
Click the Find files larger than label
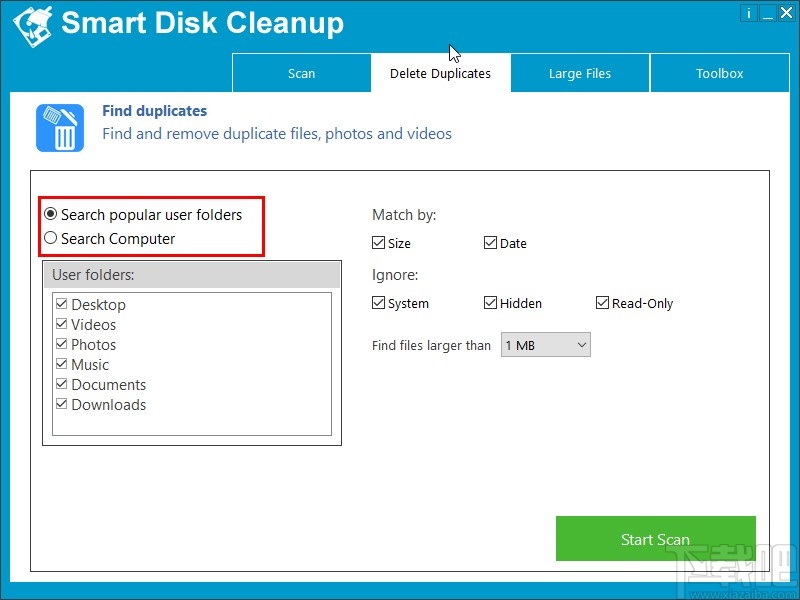coord(431,345)
